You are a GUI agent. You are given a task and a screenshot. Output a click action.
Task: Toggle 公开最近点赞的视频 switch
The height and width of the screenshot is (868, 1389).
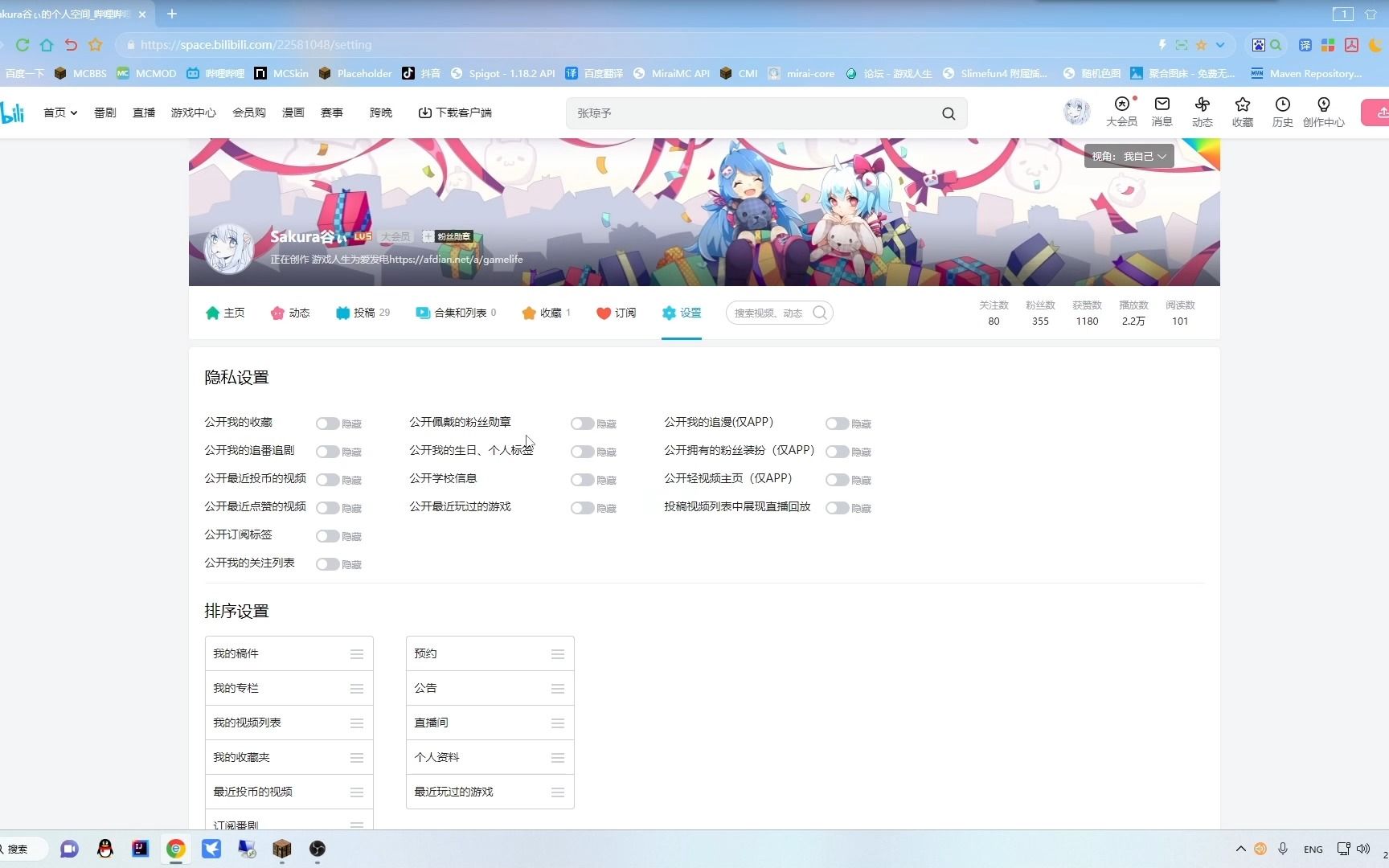coord(327,508)
